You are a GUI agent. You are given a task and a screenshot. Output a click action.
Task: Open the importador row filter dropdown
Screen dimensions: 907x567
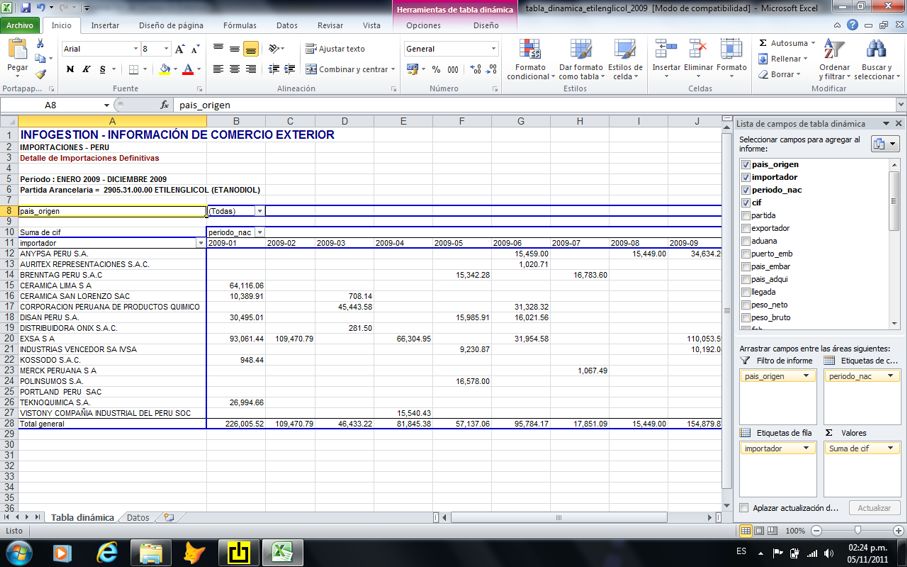click(x=200, y=243)
